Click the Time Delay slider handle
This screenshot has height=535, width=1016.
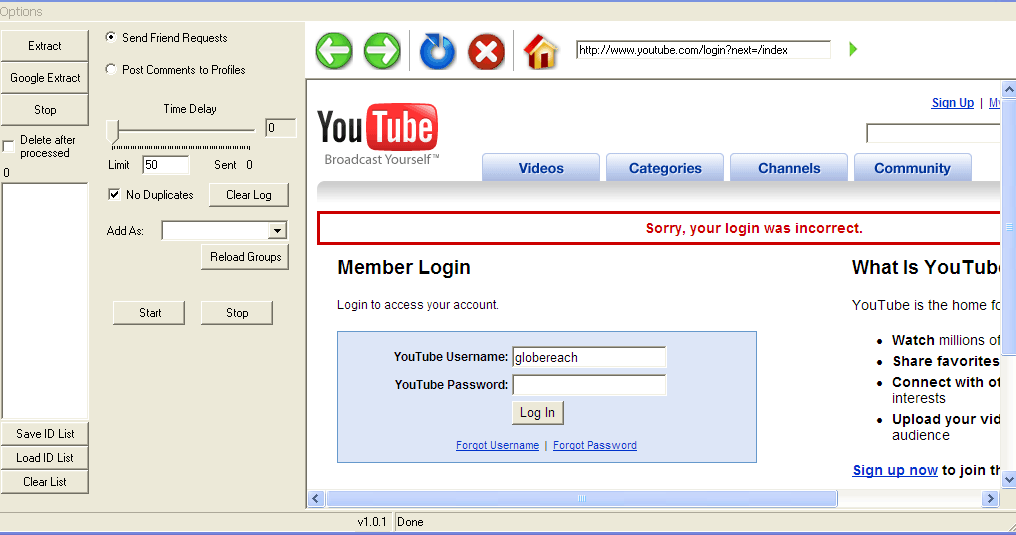point(114,131)
